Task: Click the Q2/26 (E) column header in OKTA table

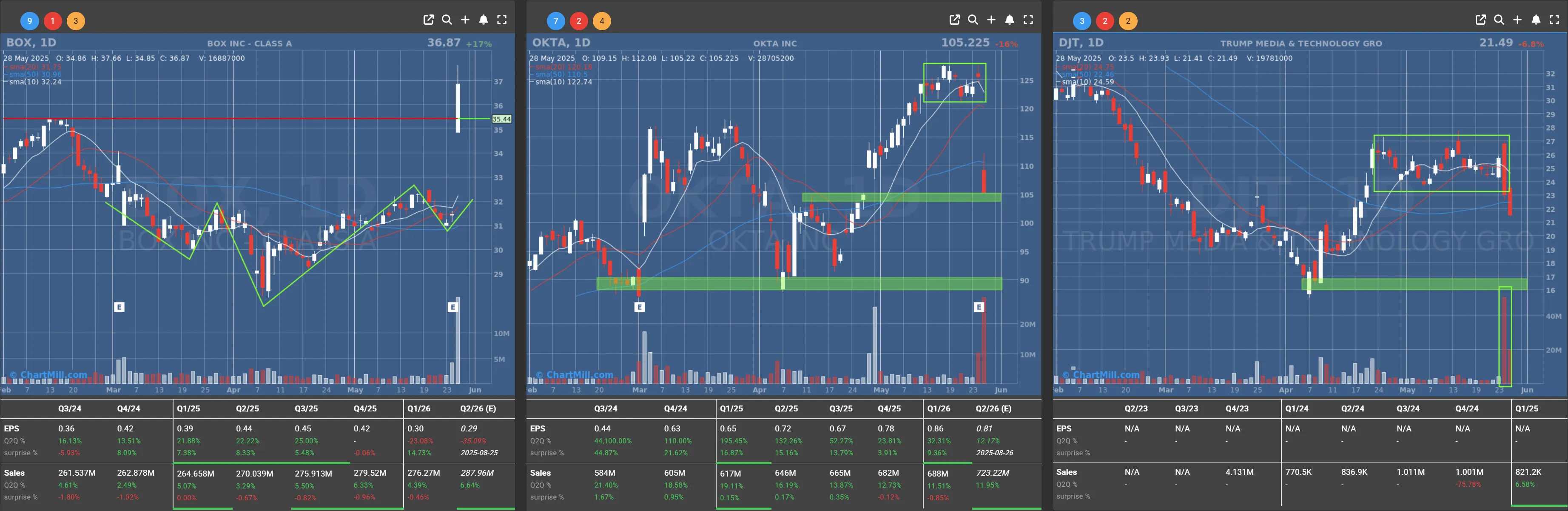Action: 993,409
